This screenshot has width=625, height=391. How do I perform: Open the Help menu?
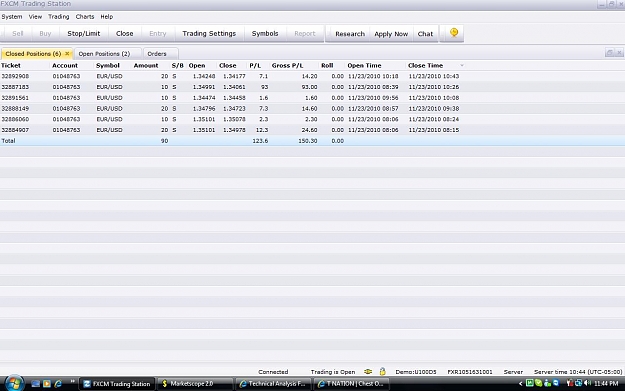pos(106,17)
